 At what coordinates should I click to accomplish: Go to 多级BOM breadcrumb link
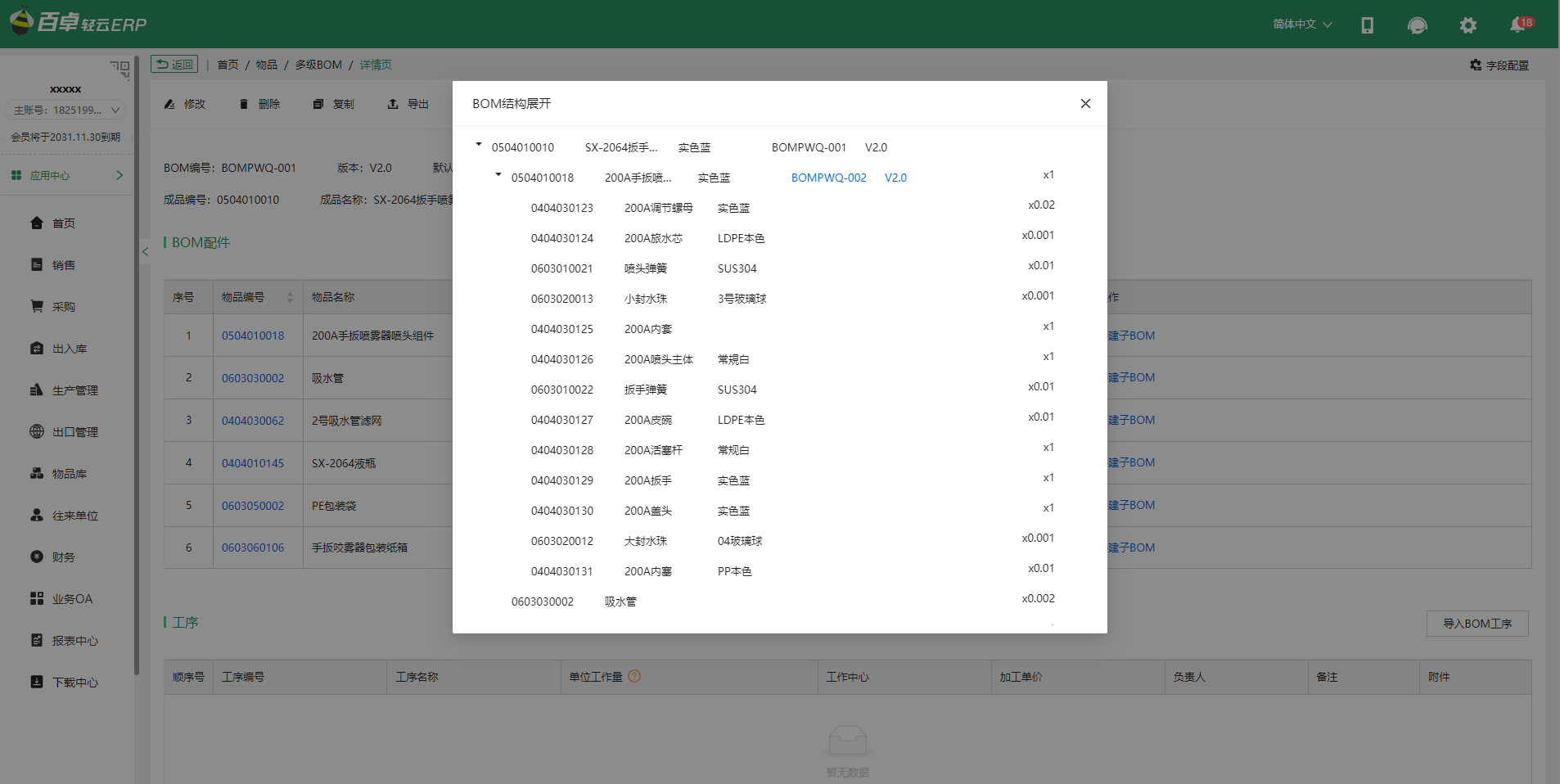(x=318, y=65)
